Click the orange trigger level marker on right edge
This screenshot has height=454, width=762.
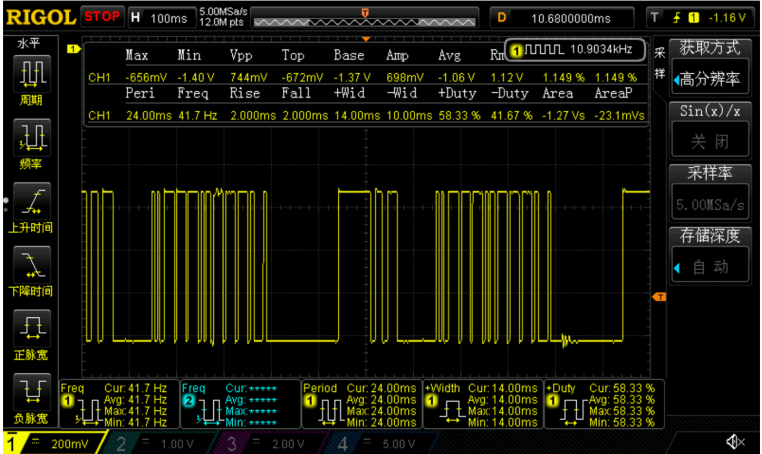(x=659, y=297)
